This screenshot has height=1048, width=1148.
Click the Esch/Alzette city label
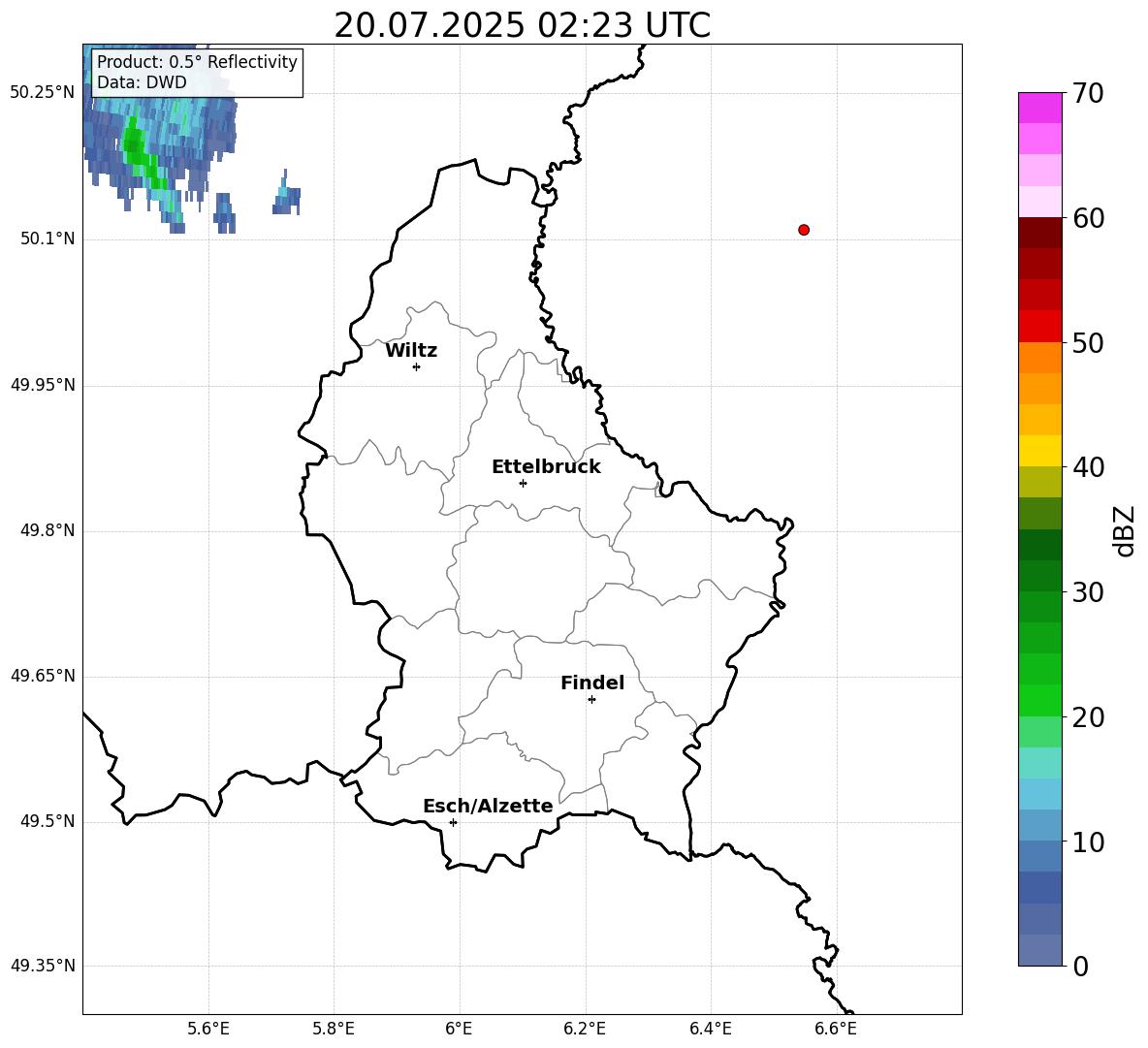[488, 806]
